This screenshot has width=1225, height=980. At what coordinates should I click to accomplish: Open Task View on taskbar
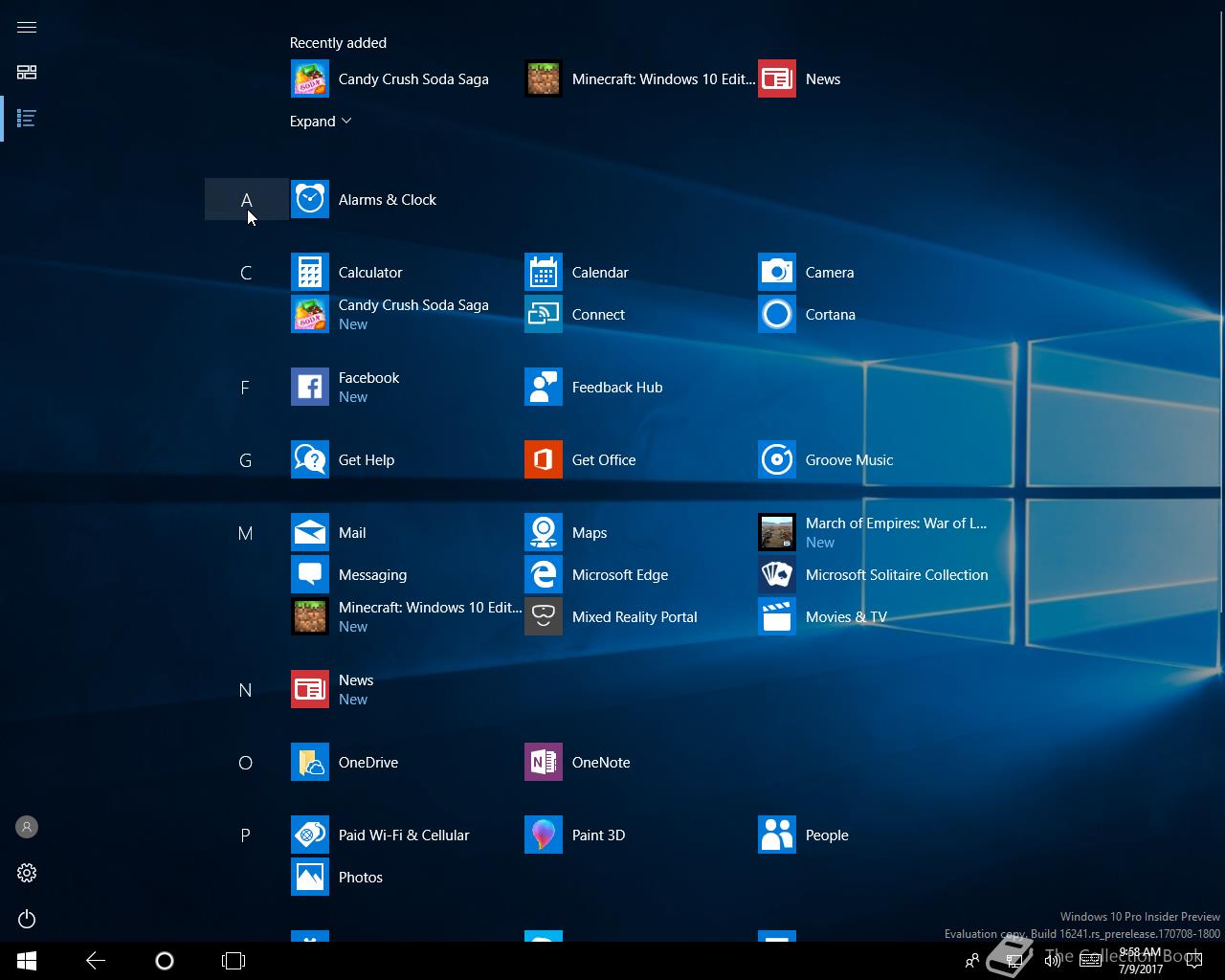click(234, 961)
